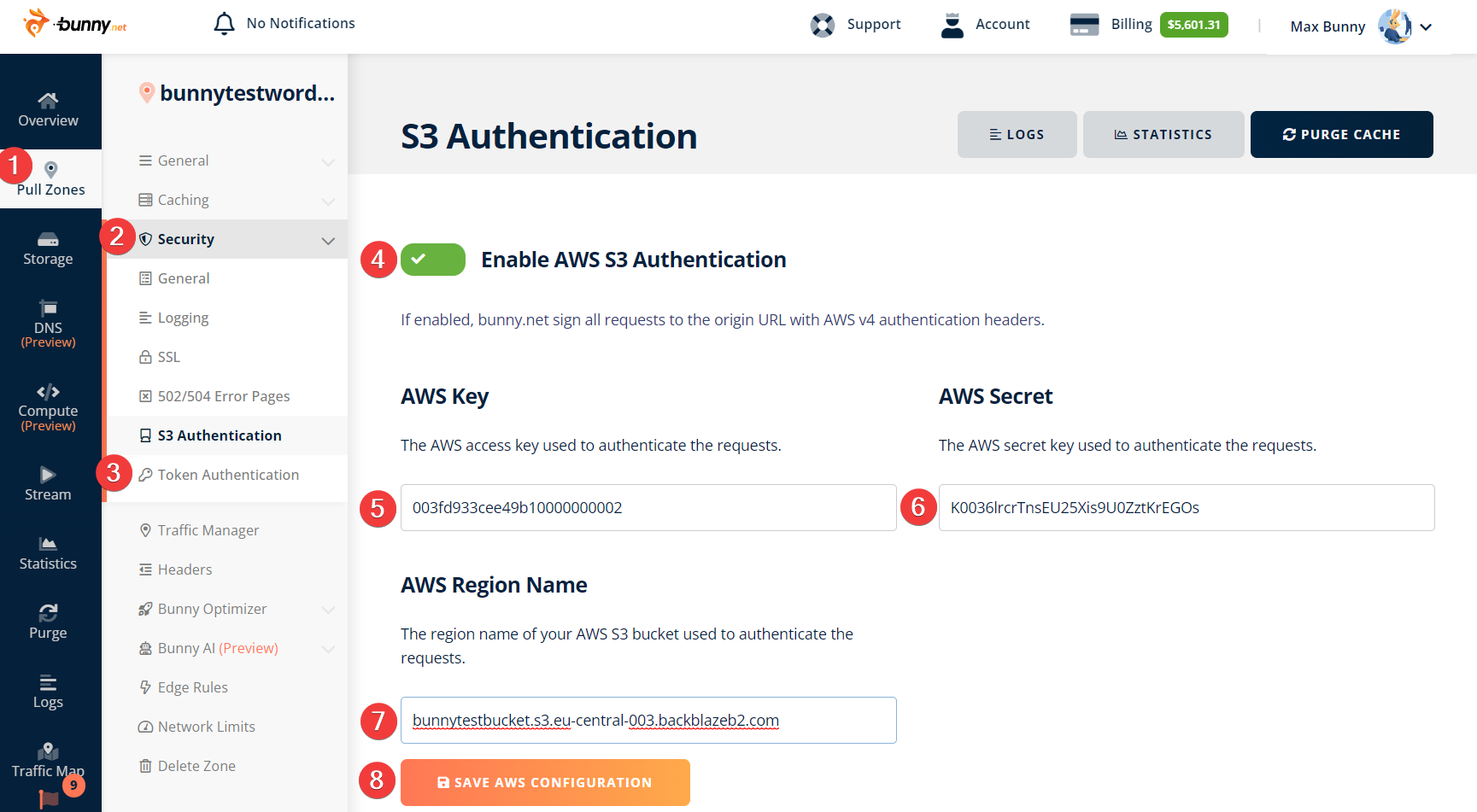
Task: Click the Max Bunny avatar image
Action: point(1394,26)
